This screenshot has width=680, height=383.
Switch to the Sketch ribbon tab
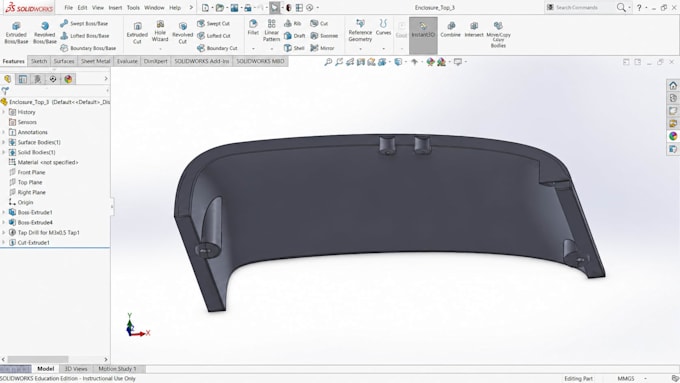click(x=39, y=61)
